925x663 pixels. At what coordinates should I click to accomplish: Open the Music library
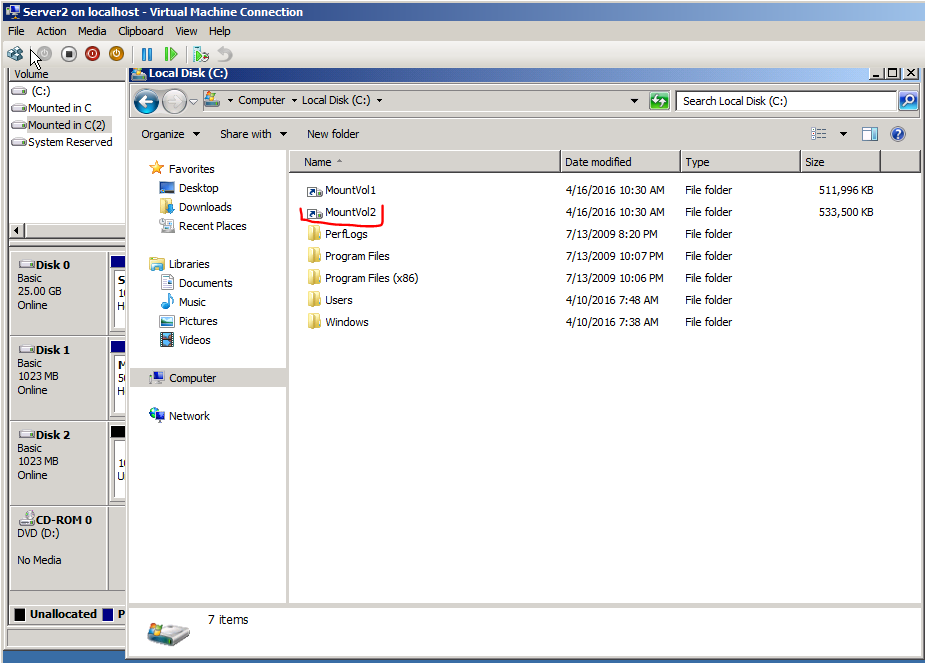click(192, 302)
